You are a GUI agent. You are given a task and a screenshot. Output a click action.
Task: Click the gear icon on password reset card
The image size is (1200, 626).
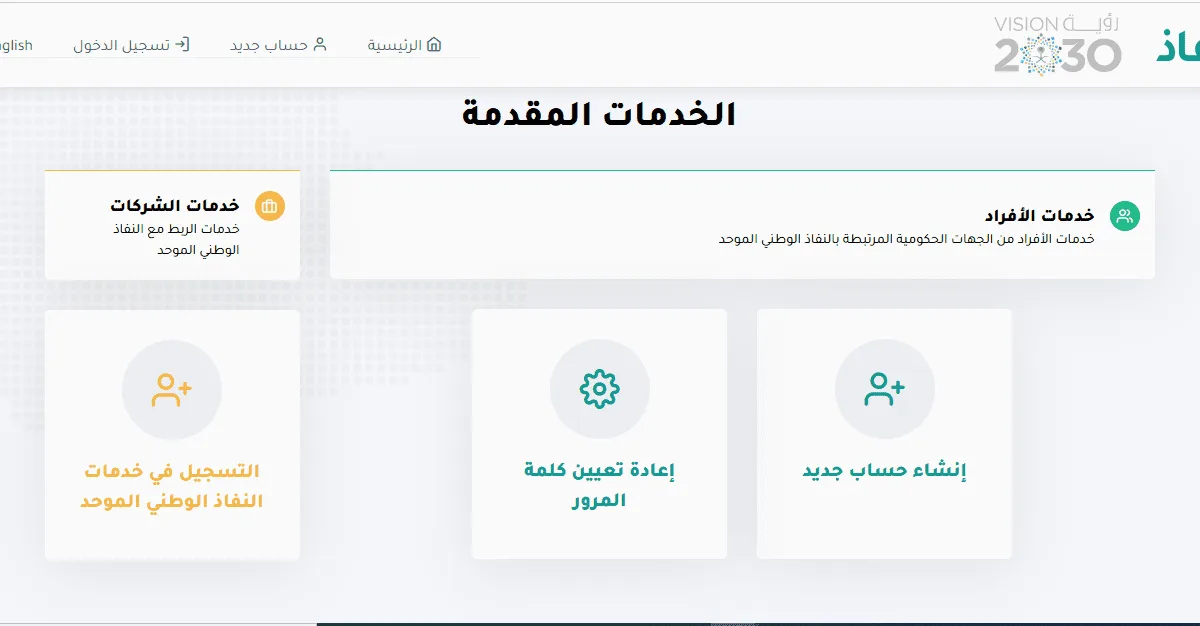click(x=599, y=388)
